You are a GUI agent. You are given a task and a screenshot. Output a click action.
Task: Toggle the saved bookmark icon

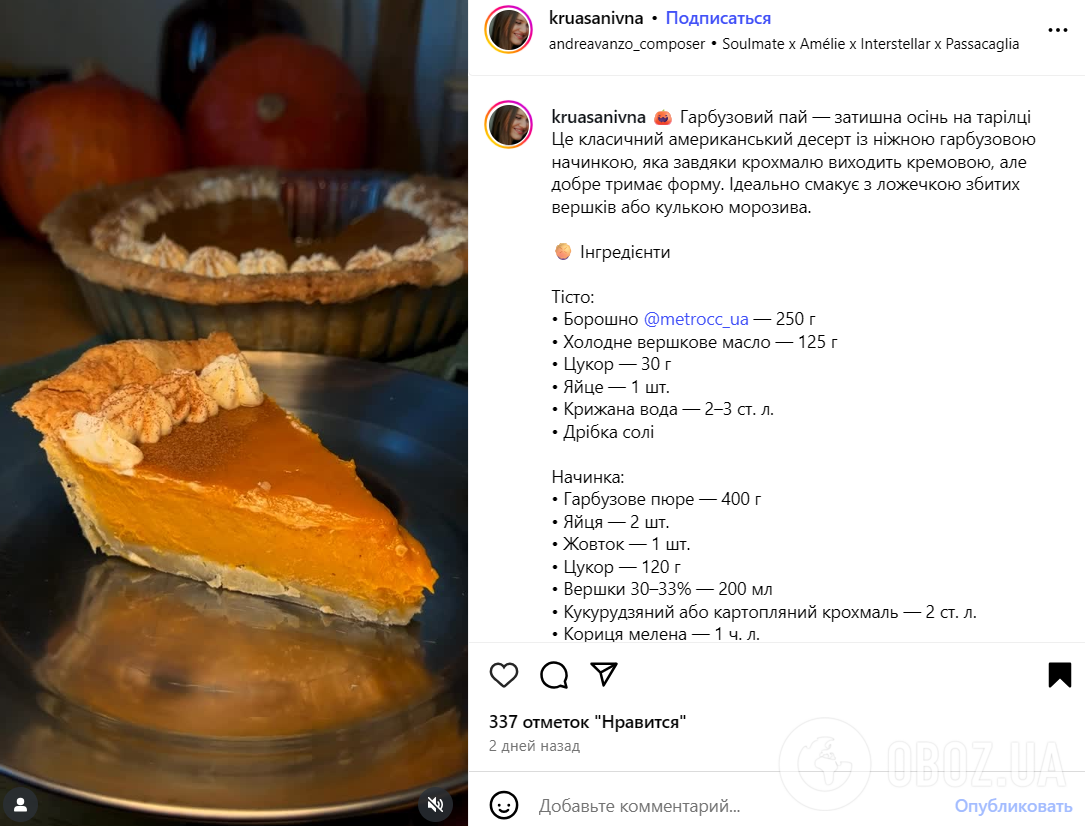(1059, 674)
